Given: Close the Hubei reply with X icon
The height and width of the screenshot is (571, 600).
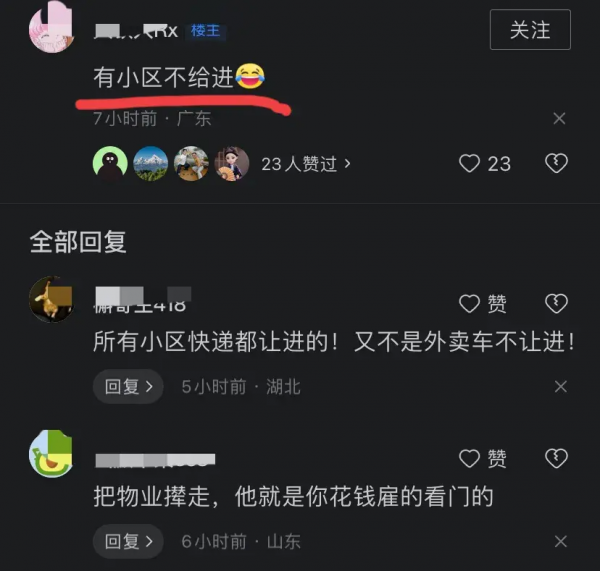Looking at the screenshot, I should pyautogui.click(x=561, y=387).
